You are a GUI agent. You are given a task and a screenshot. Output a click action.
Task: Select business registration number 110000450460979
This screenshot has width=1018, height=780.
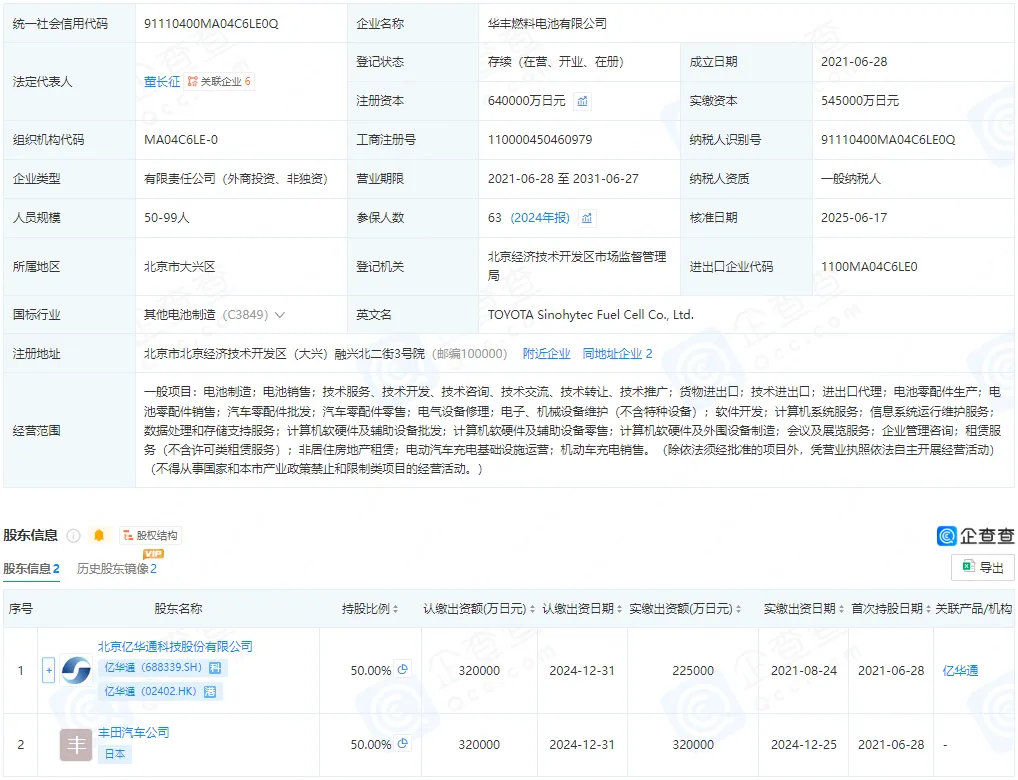tap(540, 140)
